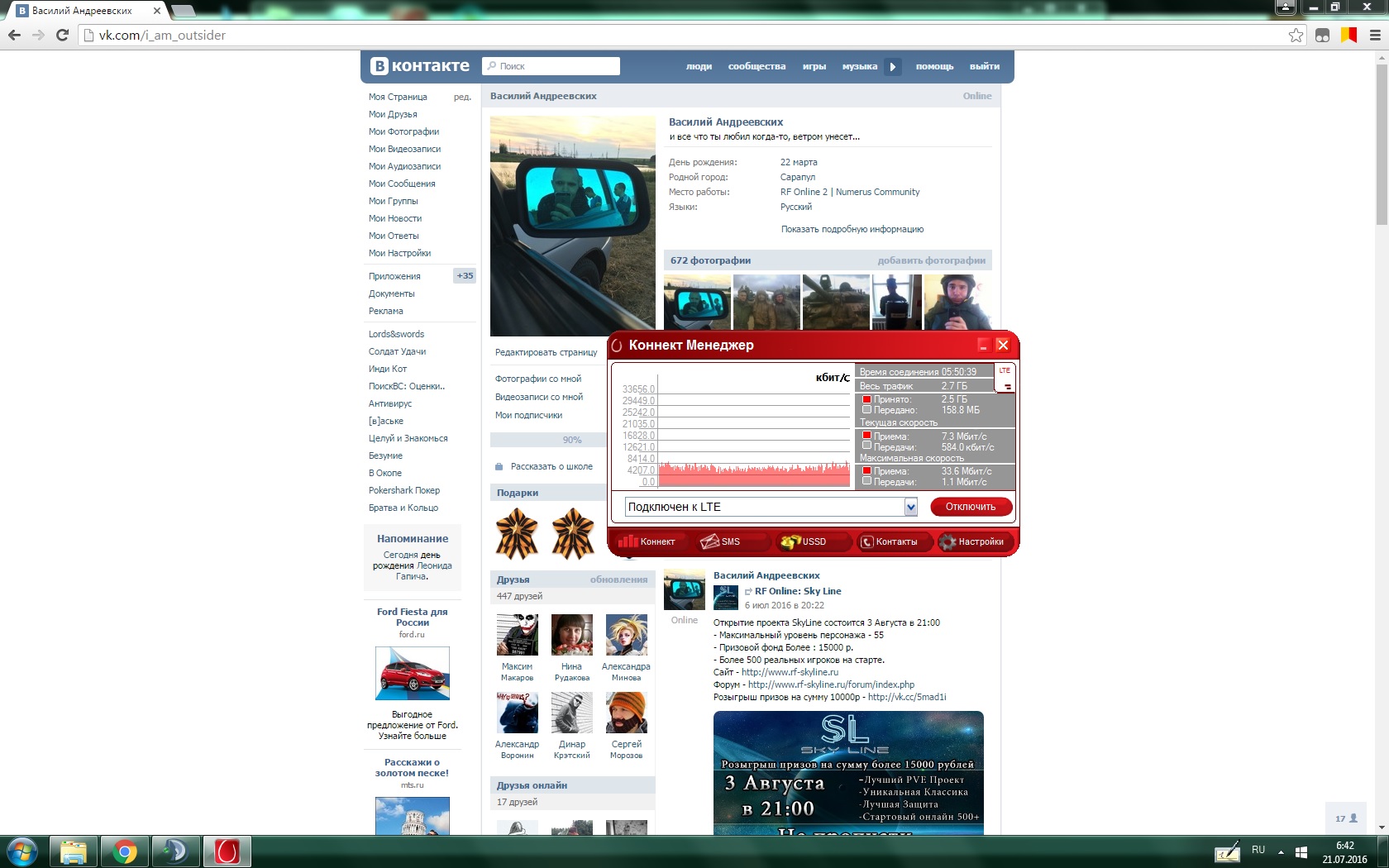Open the люди menu in VK header

[699, 66]
